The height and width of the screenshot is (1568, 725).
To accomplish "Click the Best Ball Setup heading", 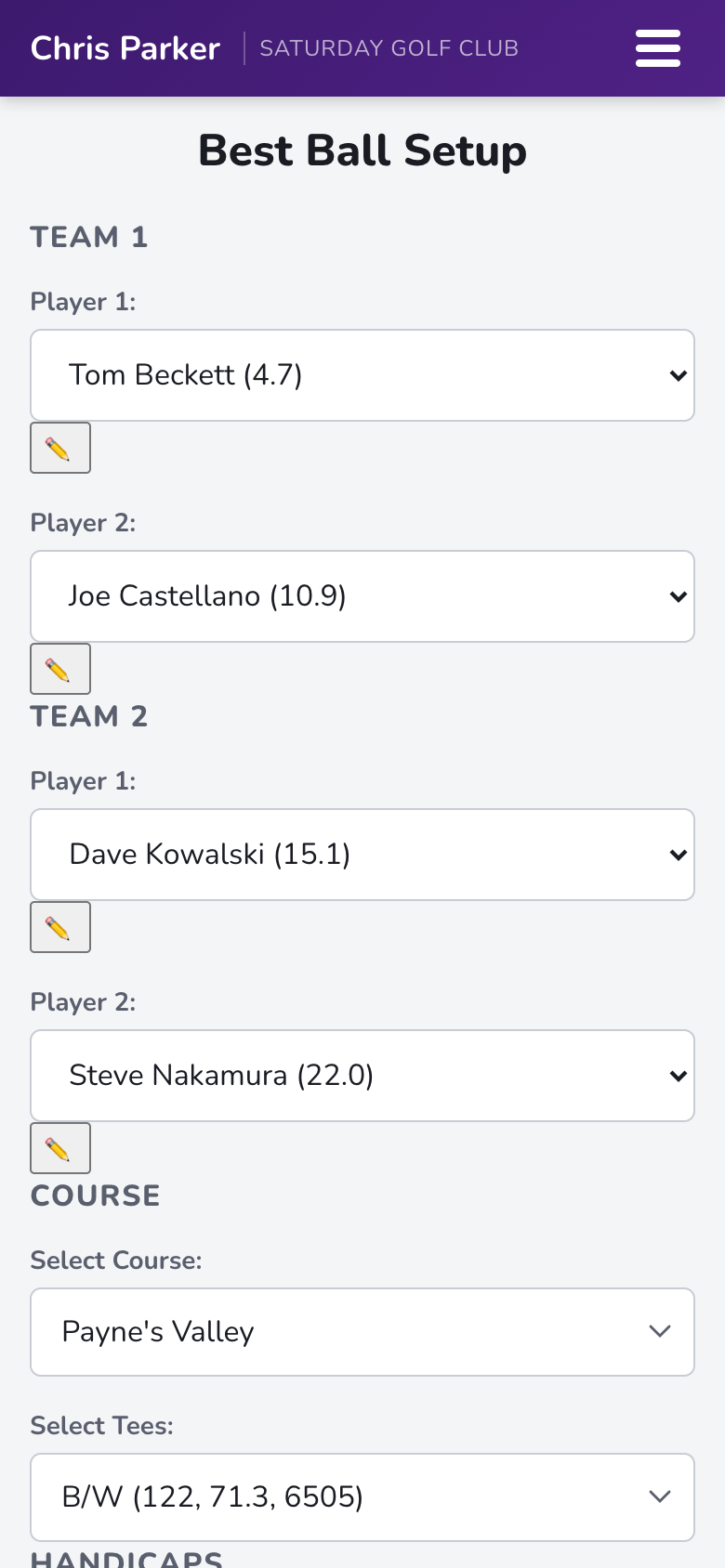I will pos(362,150).
